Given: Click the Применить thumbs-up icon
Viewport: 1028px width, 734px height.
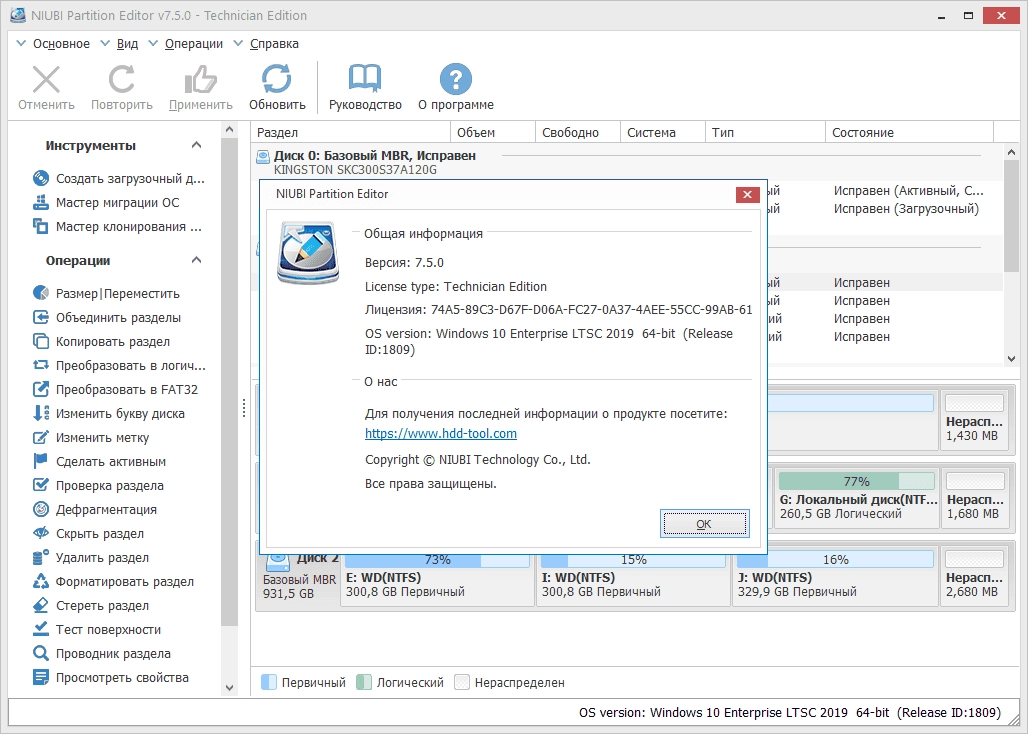Looking at the screenshot, I should [x=201, y=80].
